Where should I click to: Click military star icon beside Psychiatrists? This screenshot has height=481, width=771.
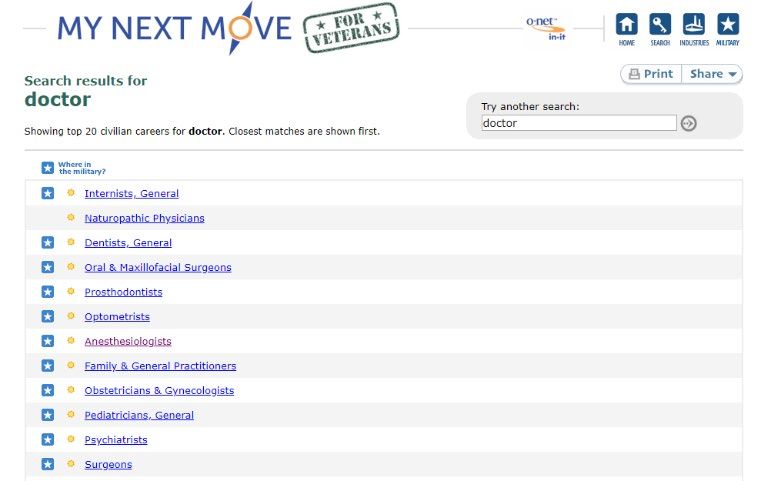47,439
